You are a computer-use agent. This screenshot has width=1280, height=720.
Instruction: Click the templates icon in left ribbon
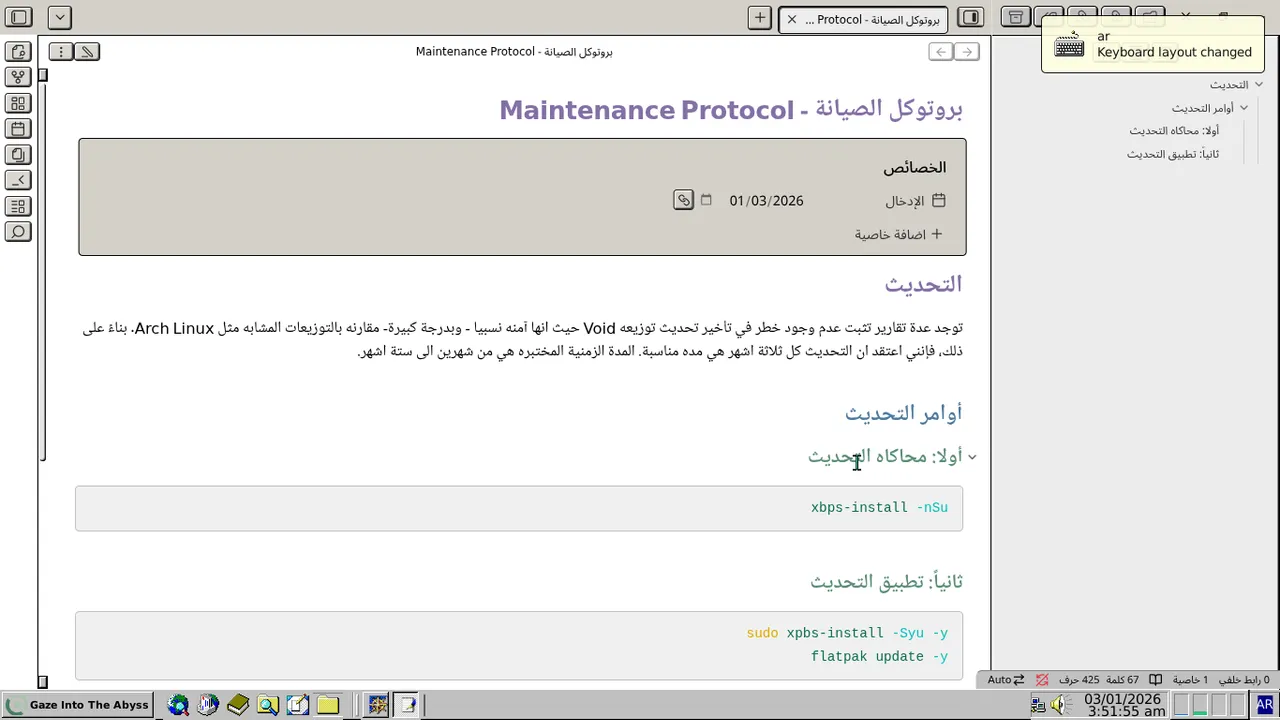18,155
